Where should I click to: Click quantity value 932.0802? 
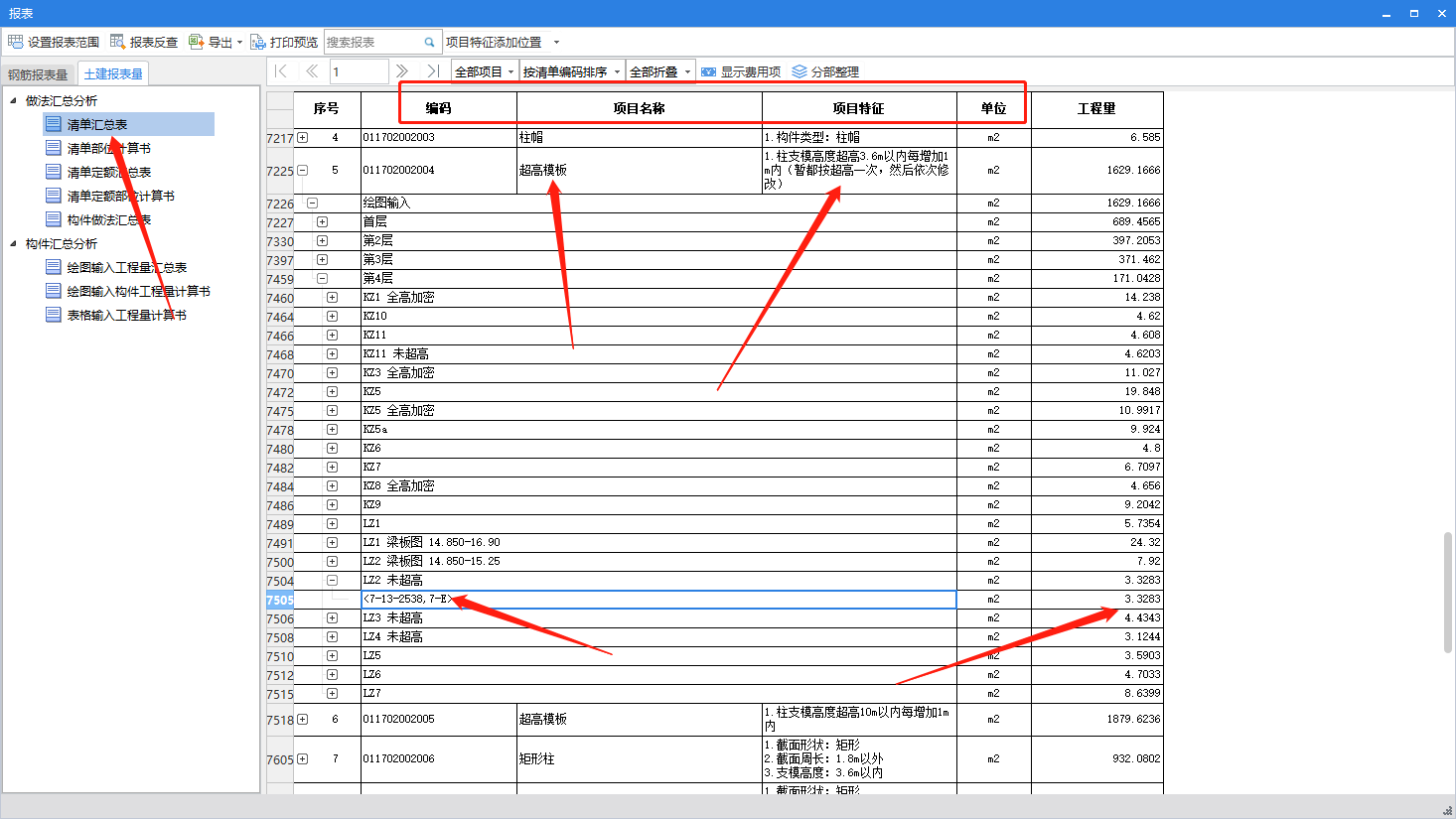[x=1136, y=758]
